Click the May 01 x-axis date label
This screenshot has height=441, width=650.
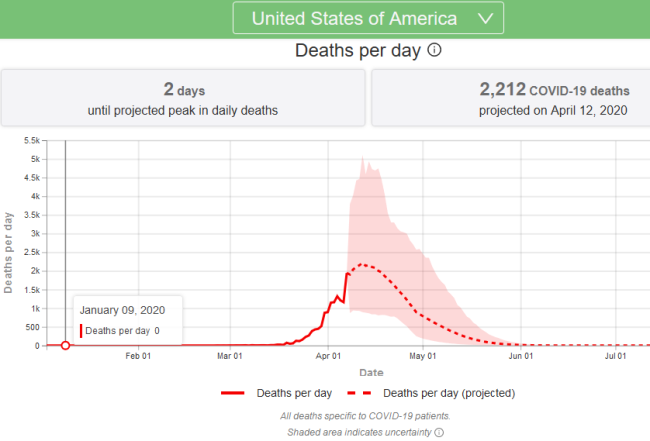(x=422, y=356)
